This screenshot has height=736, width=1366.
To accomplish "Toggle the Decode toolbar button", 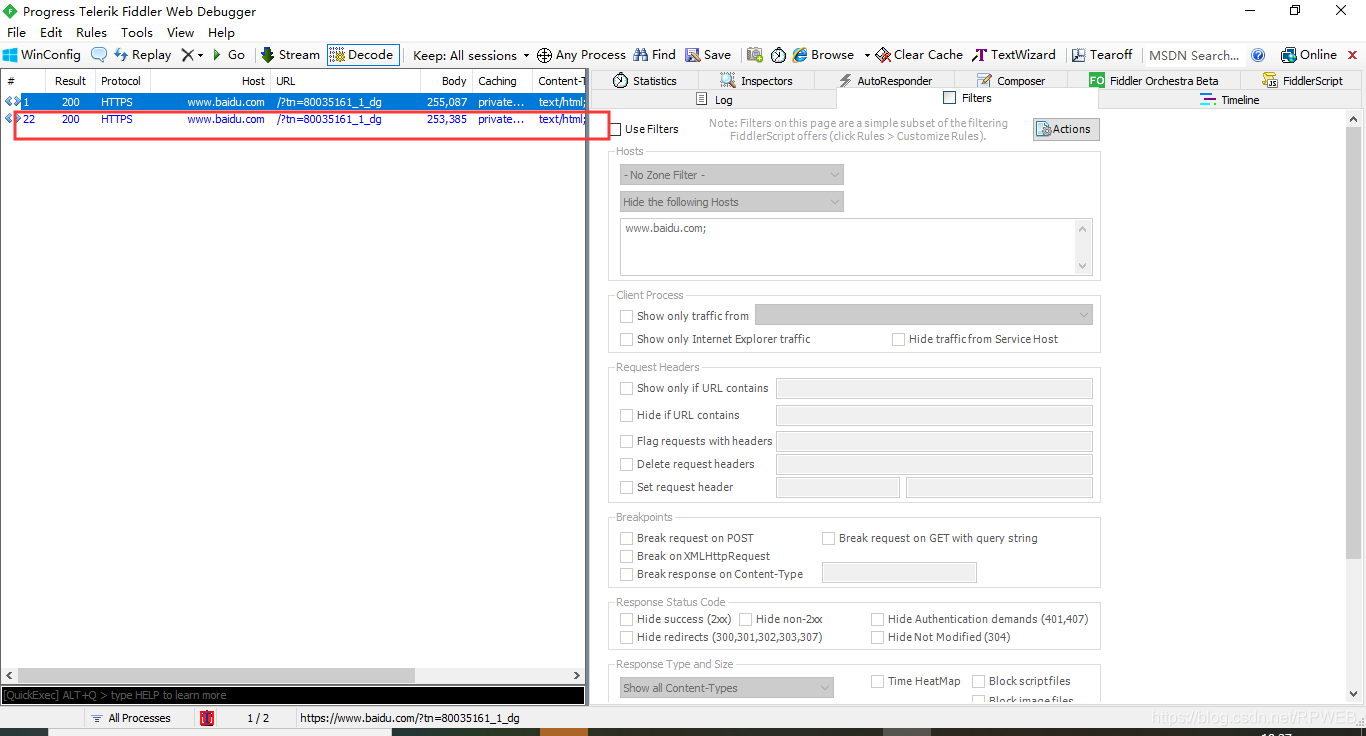I will (362, 55).
